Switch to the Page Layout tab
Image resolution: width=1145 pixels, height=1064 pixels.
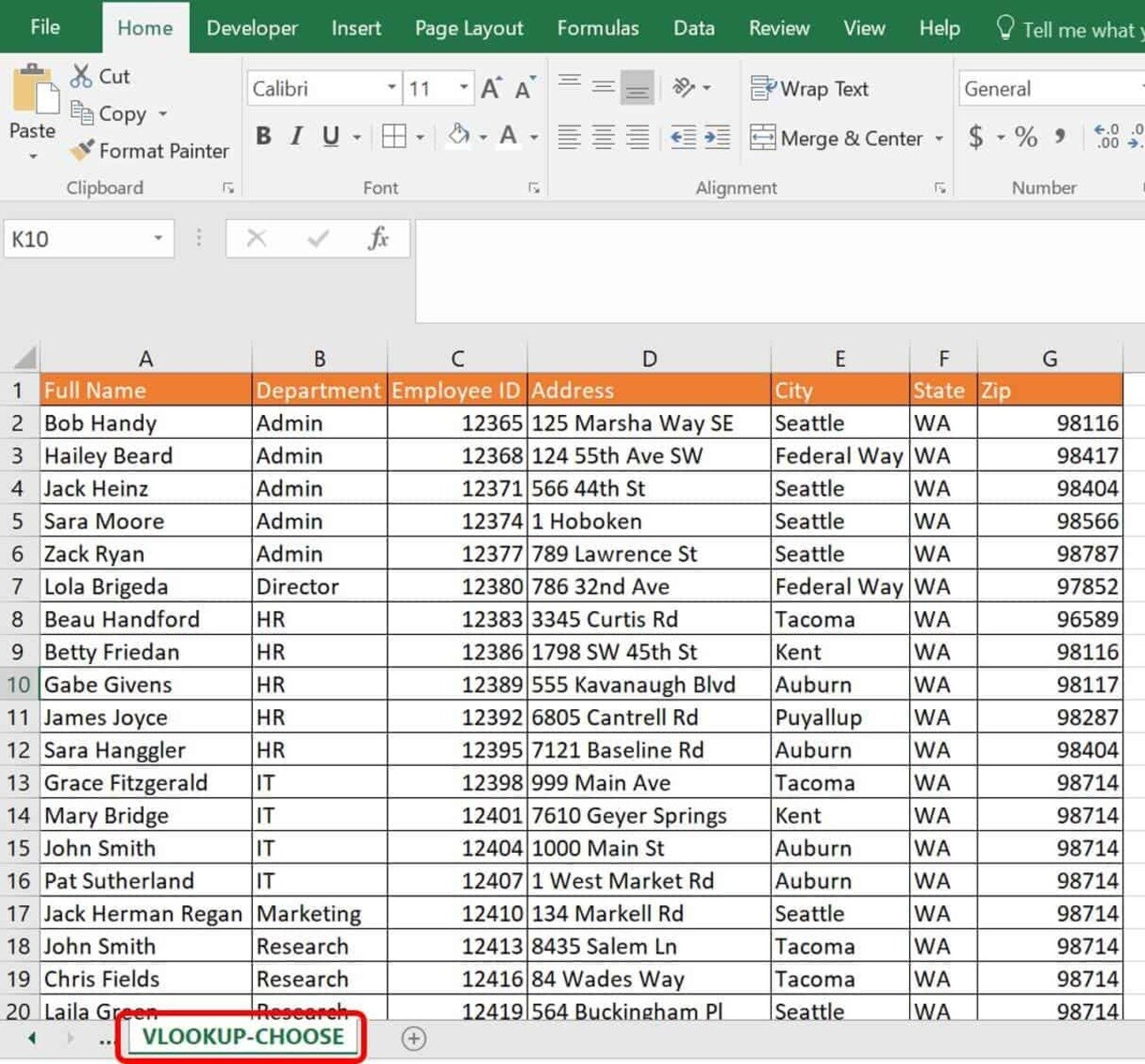[x=468, y=28]
